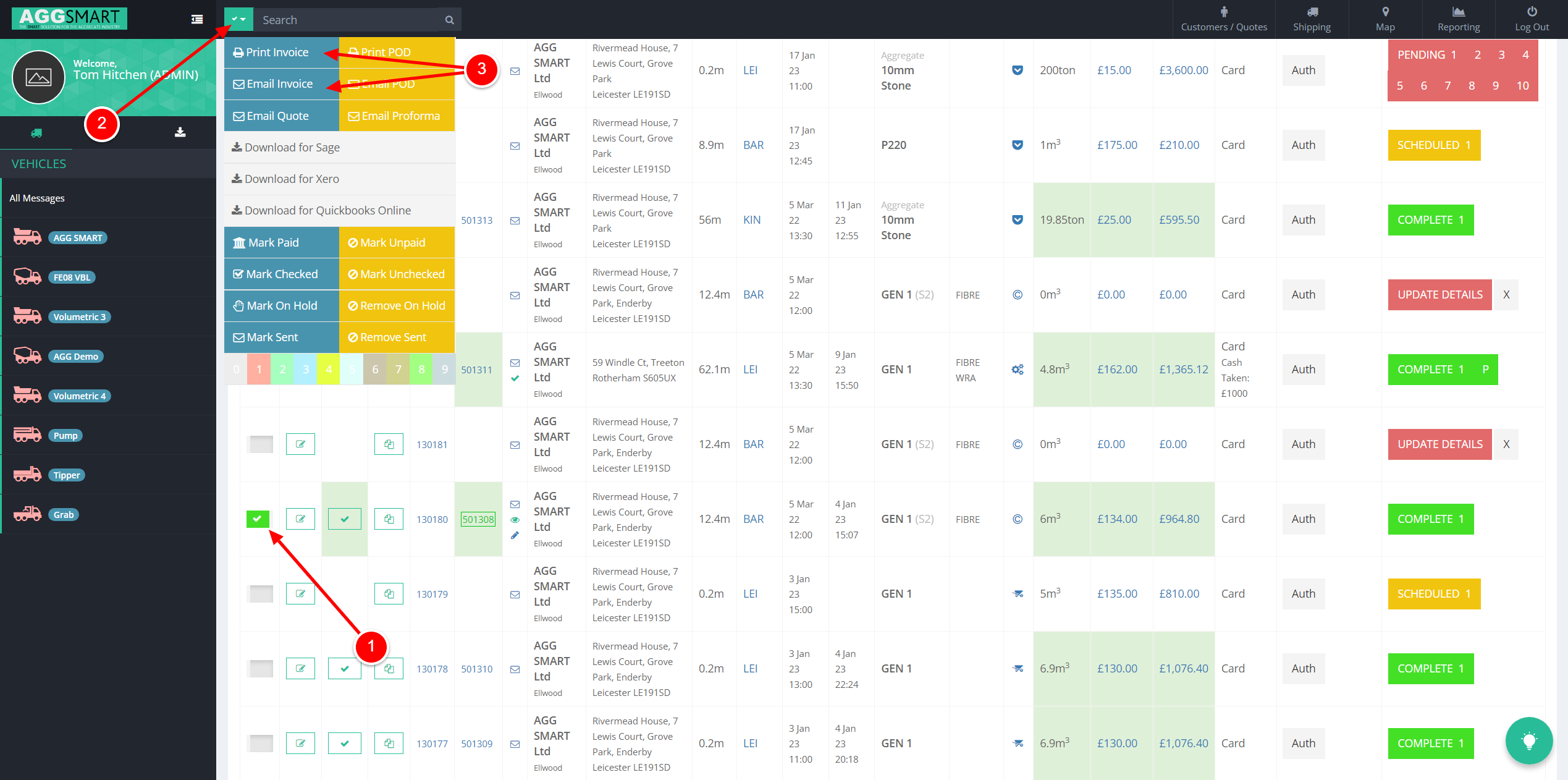The image size is (1568, 780).
Task: Pick the red colour swatch 1
Action: 259,369
